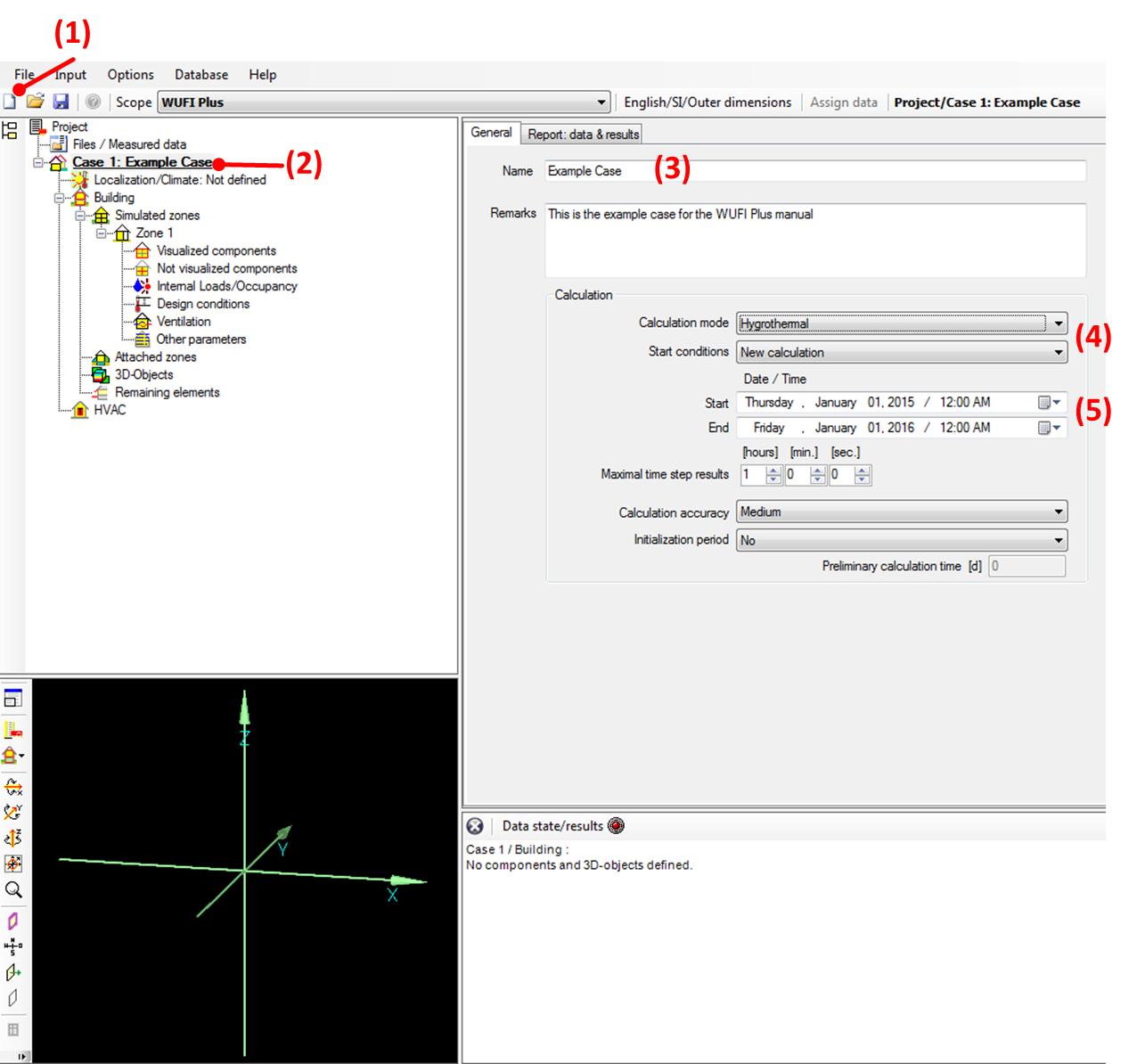This screenshot has width=1137, height=1064.
Task: Click the Project document icon in the tree
Action: [37, 127]
